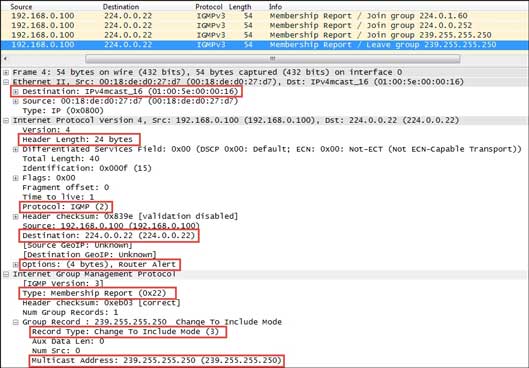
Task: Select the Time to live: 1 line
Action: tap(58, 197)
